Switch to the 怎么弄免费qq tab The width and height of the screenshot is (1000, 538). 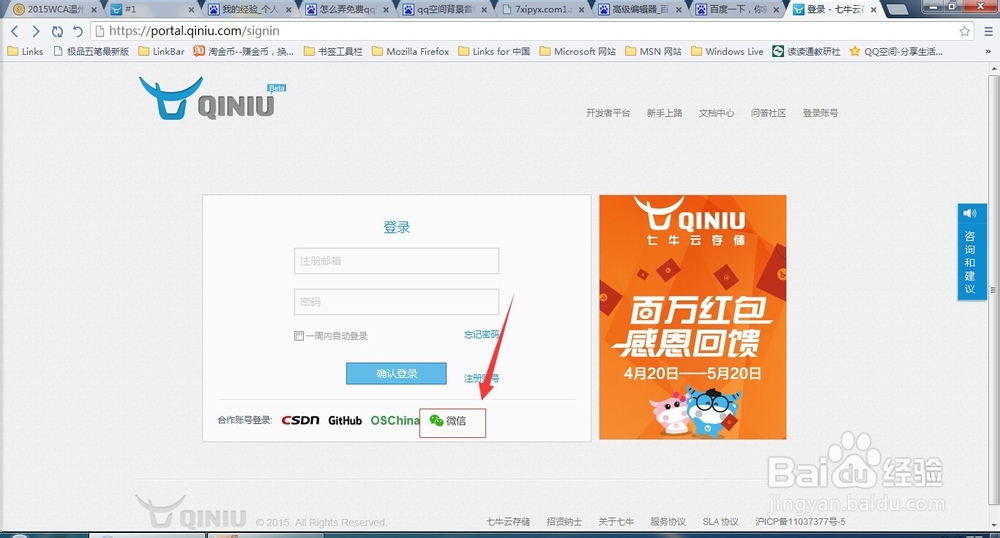[x=346, y=10]
